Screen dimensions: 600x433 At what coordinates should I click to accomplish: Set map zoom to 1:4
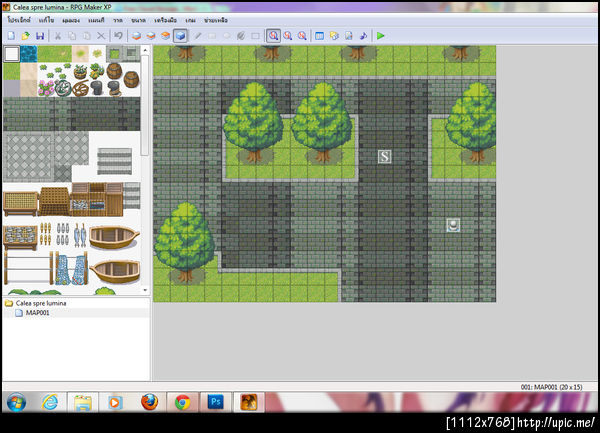(302, 36)
